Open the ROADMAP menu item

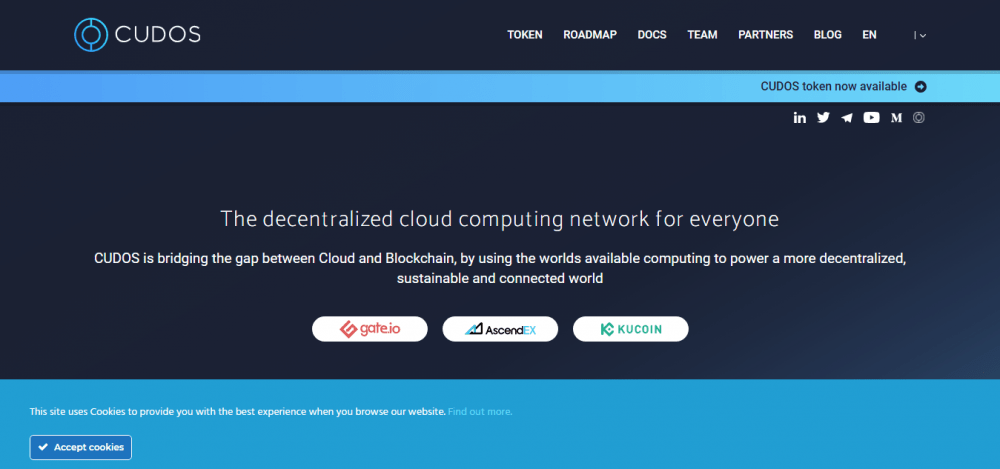(590, 35)
